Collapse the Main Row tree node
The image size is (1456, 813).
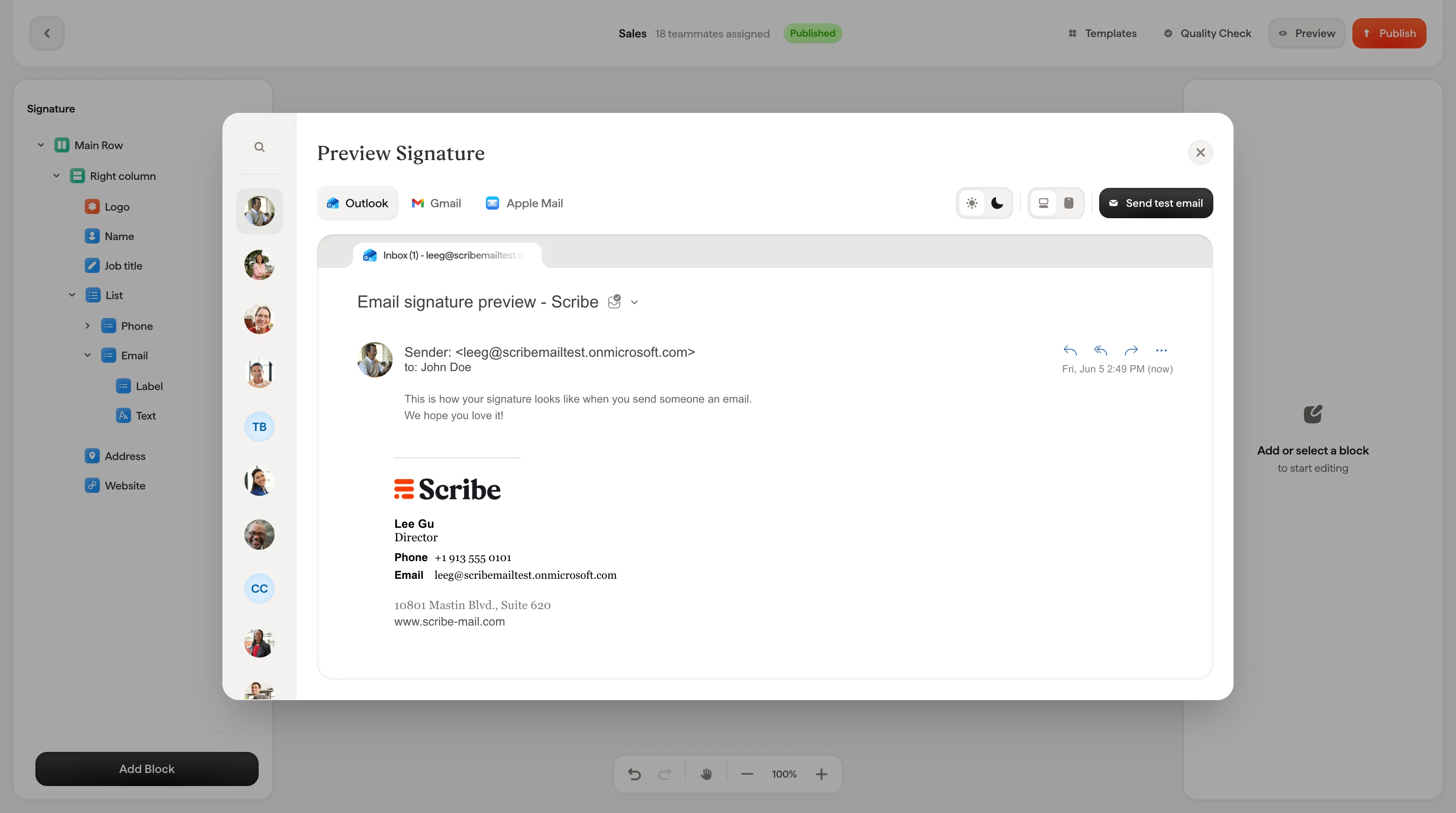pyautogui.click(x=41, y=145)
